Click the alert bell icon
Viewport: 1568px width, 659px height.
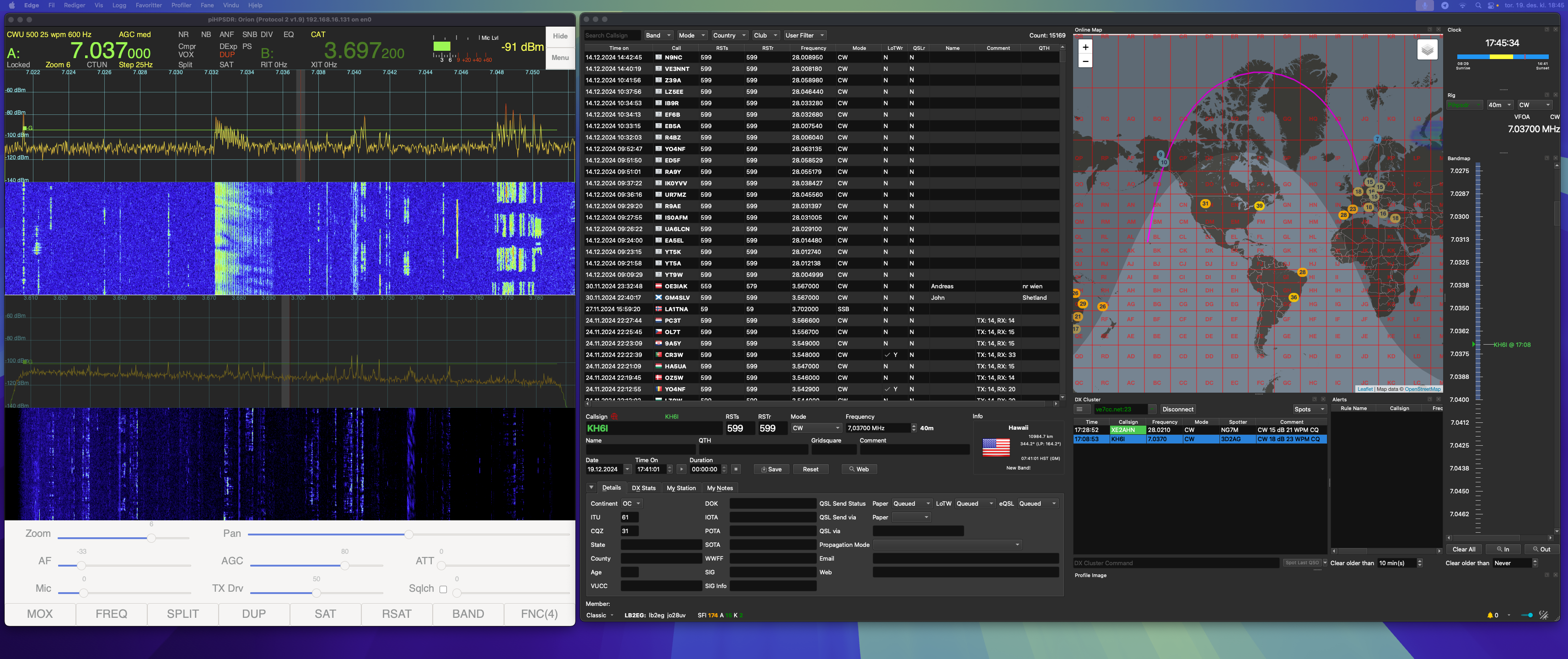coord(1489,615)
